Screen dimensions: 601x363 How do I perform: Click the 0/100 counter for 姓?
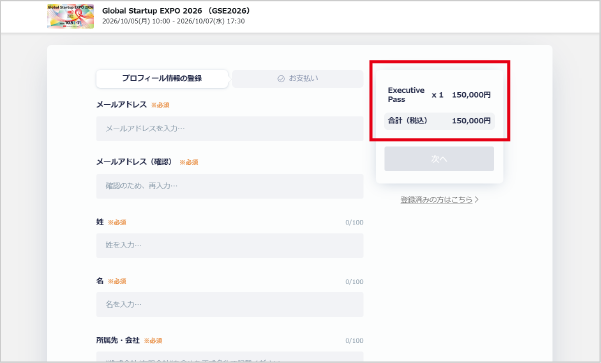click(x=354, y=223)
